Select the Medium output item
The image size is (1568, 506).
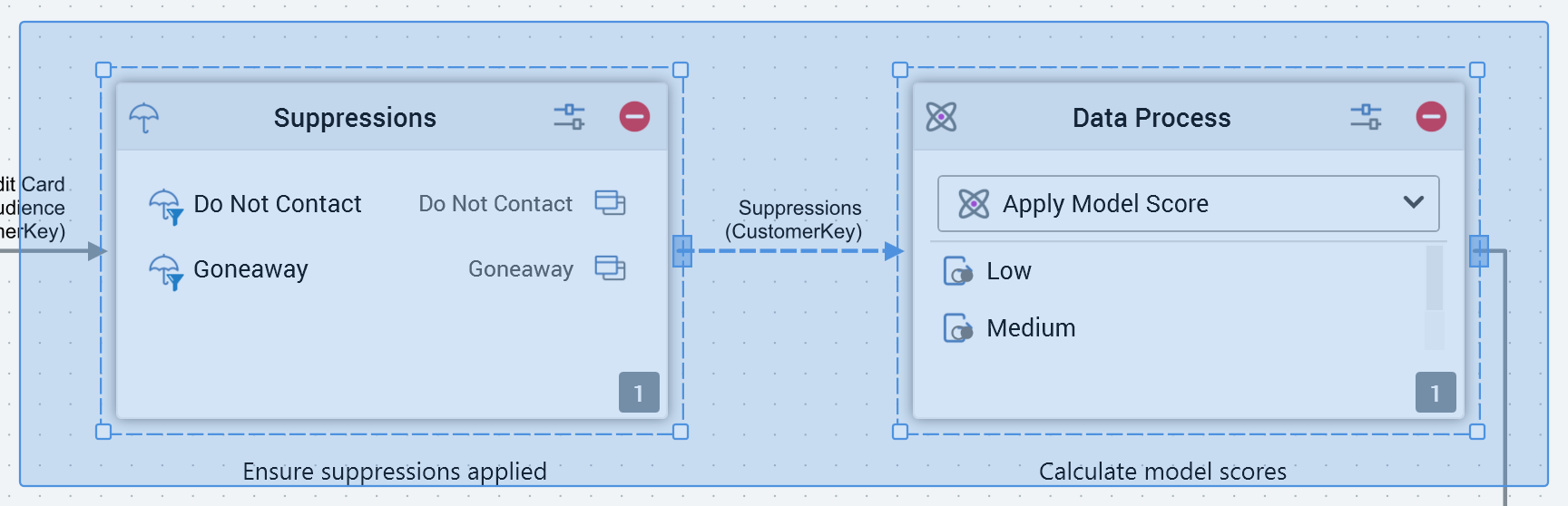(1030, 328)
